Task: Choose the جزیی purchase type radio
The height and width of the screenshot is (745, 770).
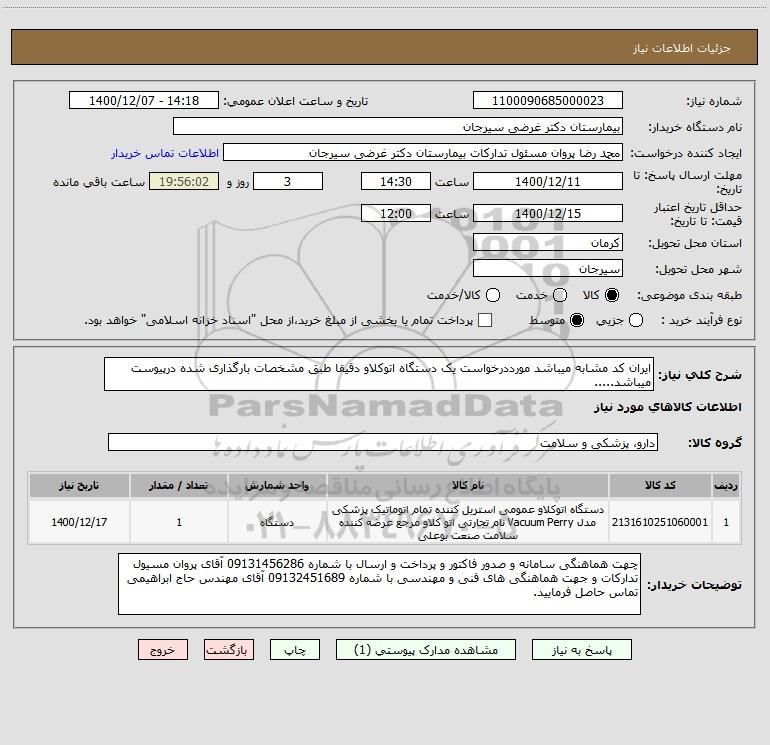Action: point(636,320)
